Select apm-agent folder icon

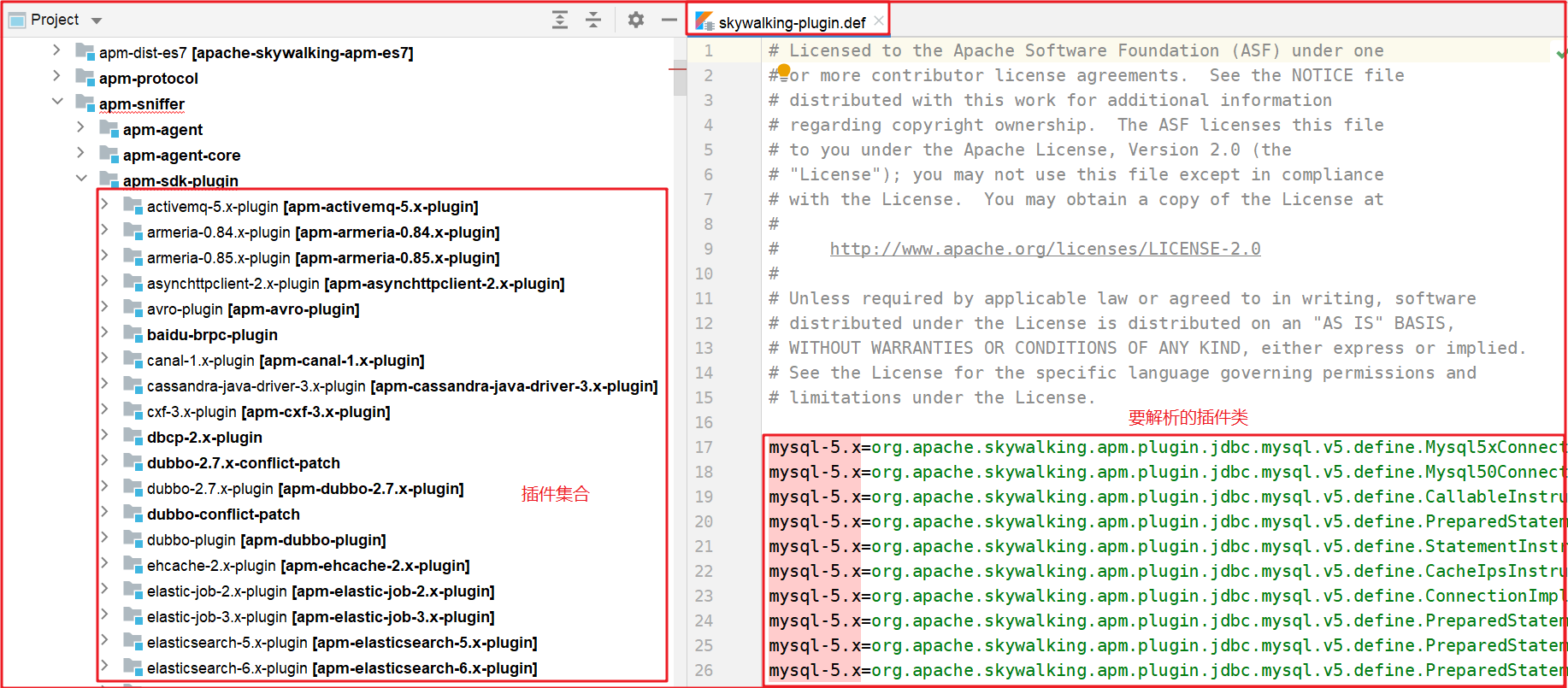(x=109, y=128)
